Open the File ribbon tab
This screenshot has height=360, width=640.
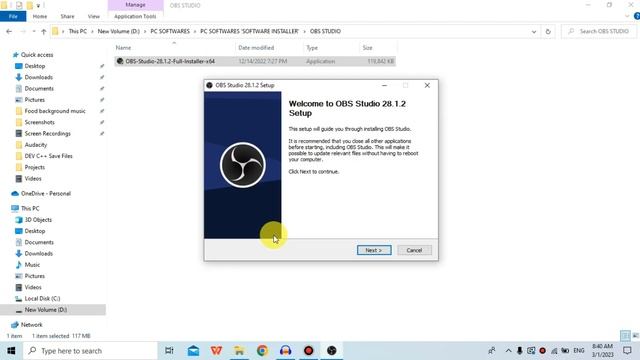(13, 16)
